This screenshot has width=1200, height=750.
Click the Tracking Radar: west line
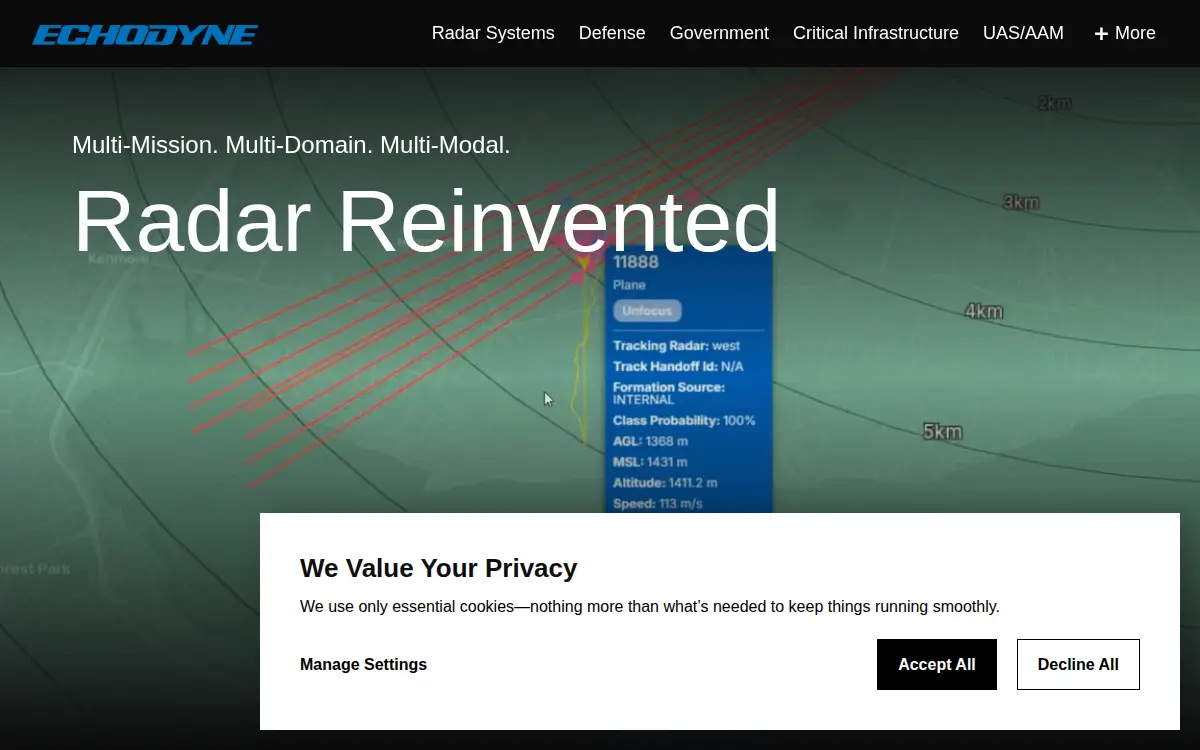[x=676, y=346]
